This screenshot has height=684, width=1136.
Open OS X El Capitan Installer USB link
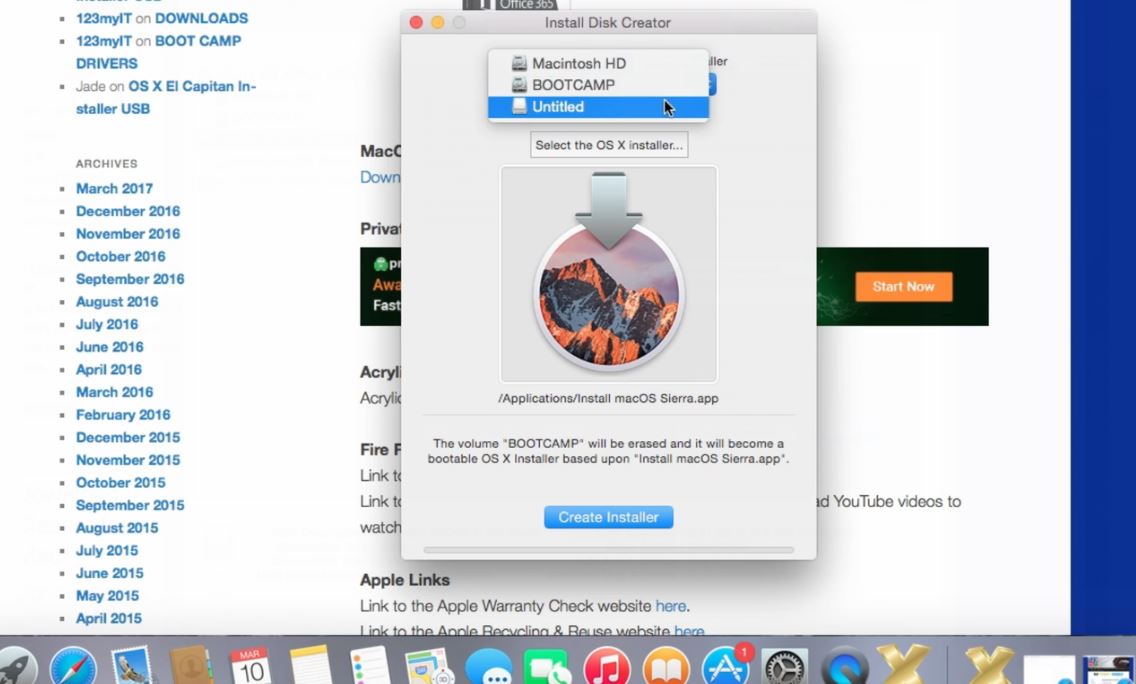coord(166,97)
